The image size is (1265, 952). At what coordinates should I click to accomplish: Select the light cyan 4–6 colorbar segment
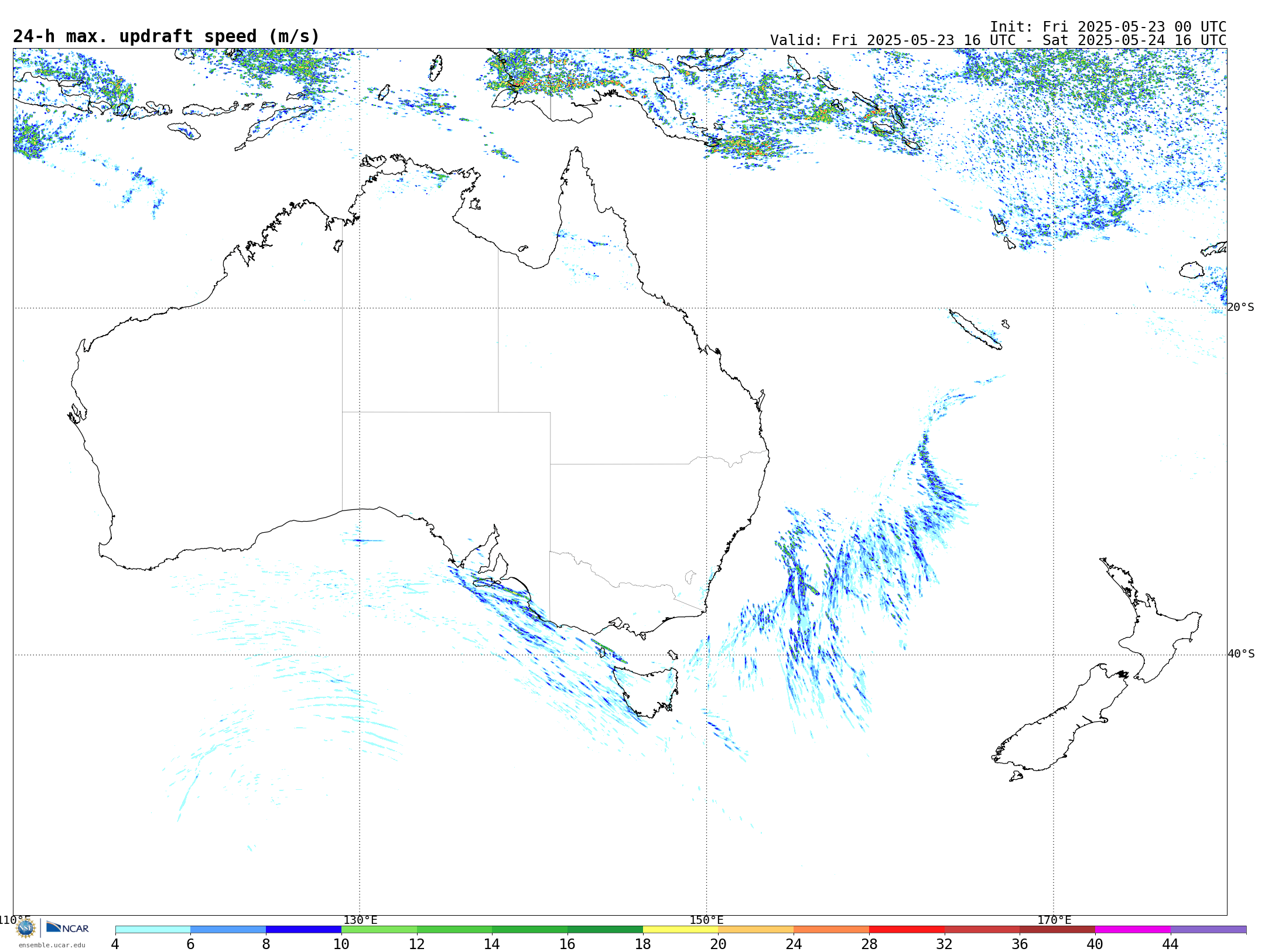(153, 930)
